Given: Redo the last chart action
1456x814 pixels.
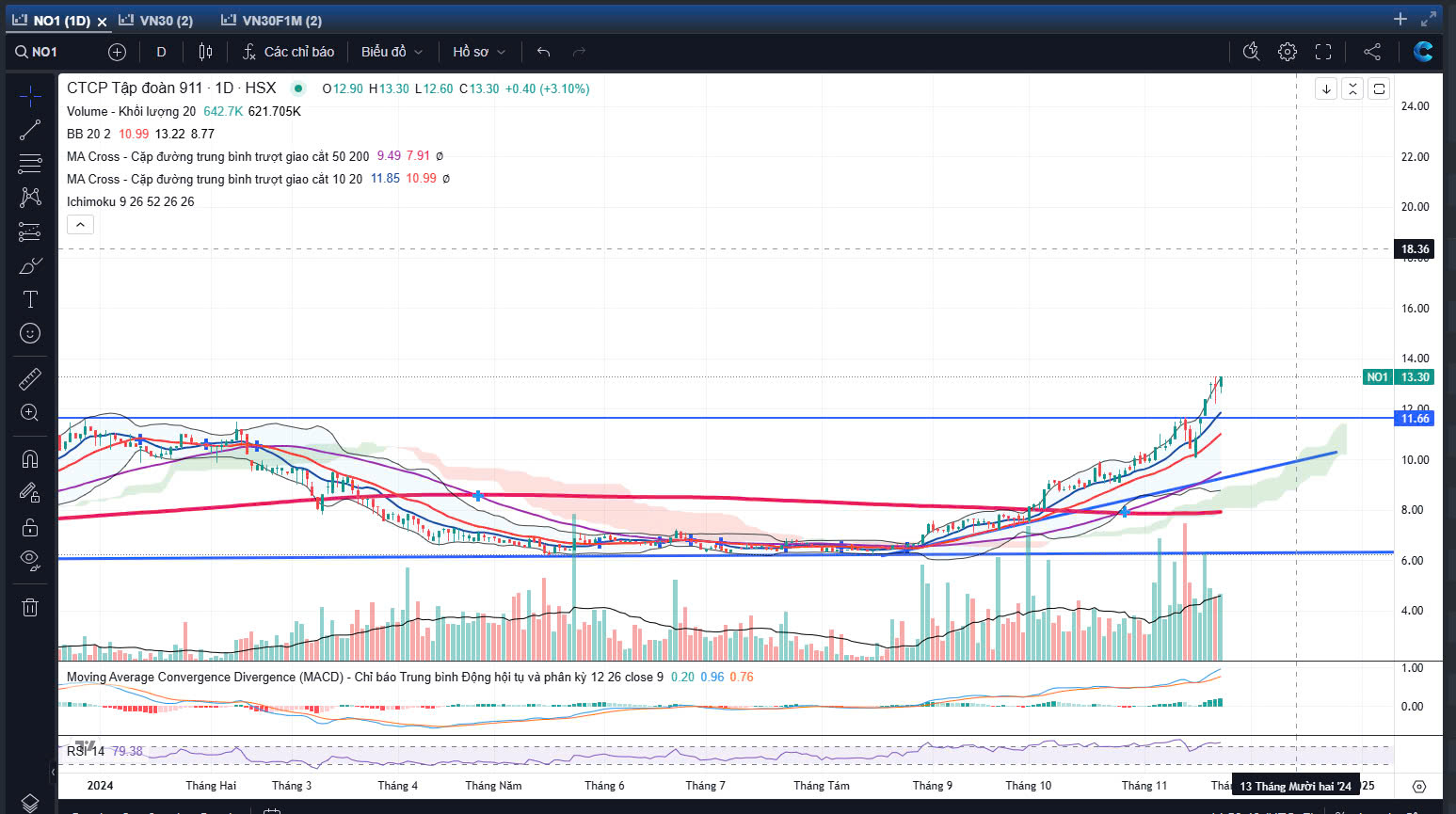Looking at the screenshot, I should pos(579,52).
